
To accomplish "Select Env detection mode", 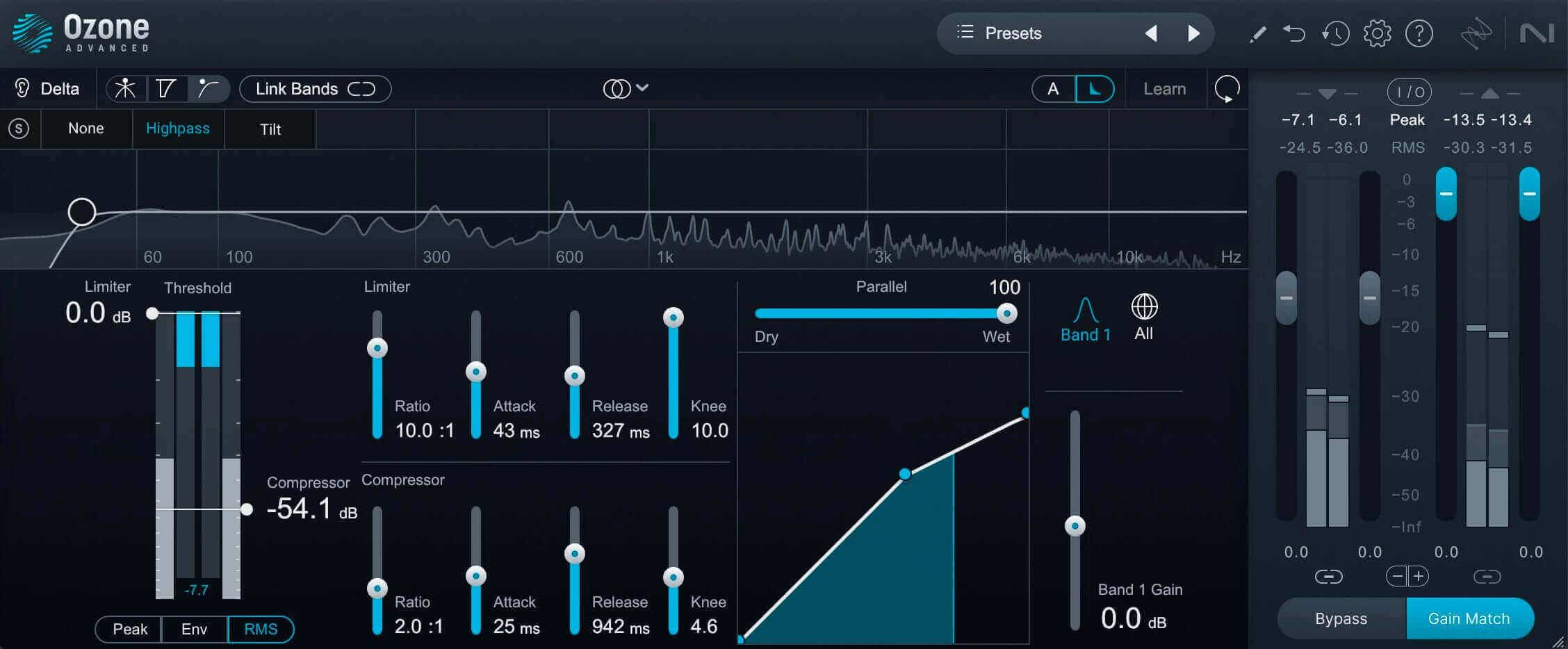I will point(194,629).
